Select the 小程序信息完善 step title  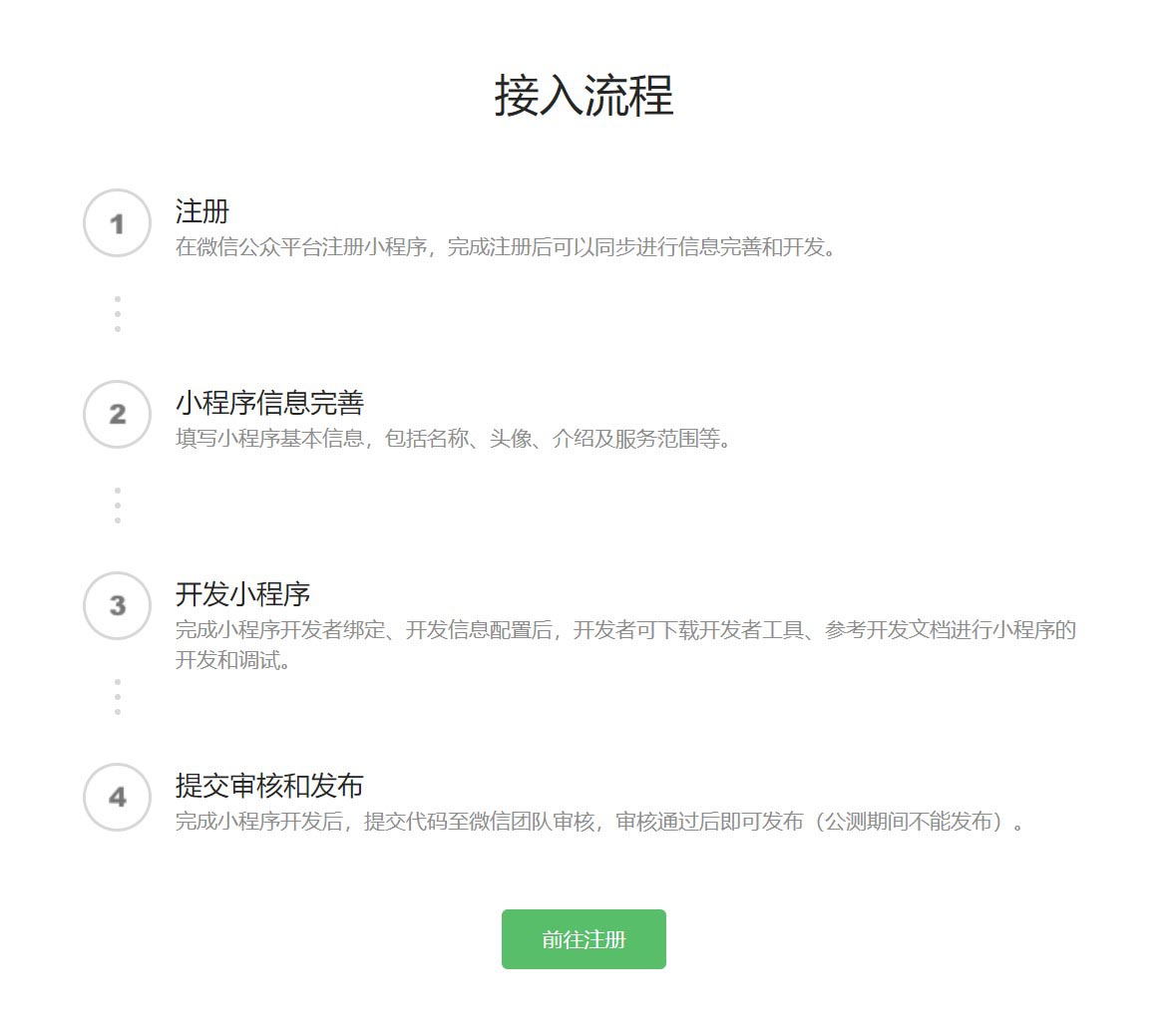tap(269, 403)
